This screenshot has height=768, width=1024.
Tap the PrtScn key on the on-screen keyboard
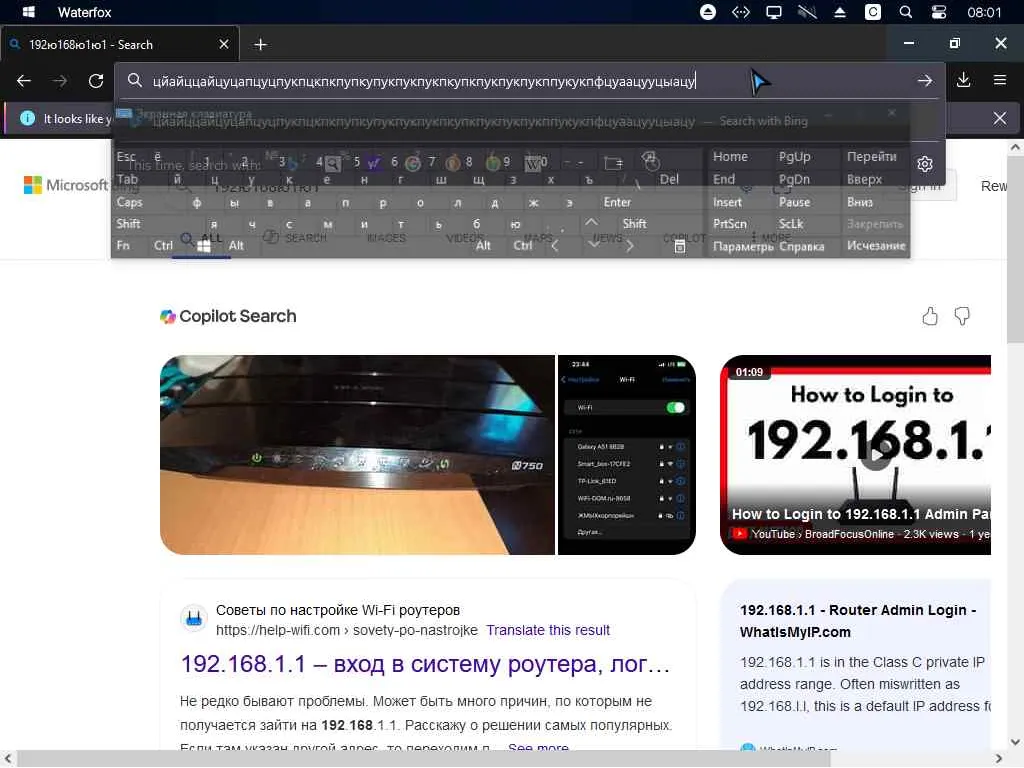tap(729, 223)
